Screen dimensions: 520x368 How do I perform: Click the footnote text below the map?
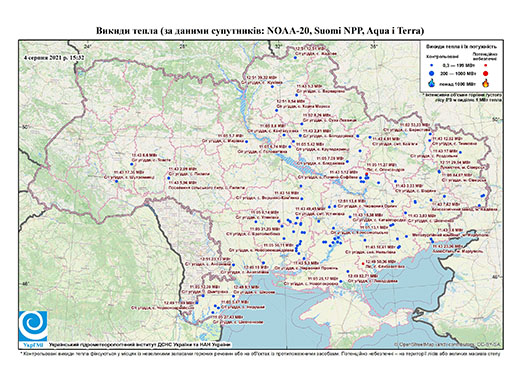tap(260, 353)
